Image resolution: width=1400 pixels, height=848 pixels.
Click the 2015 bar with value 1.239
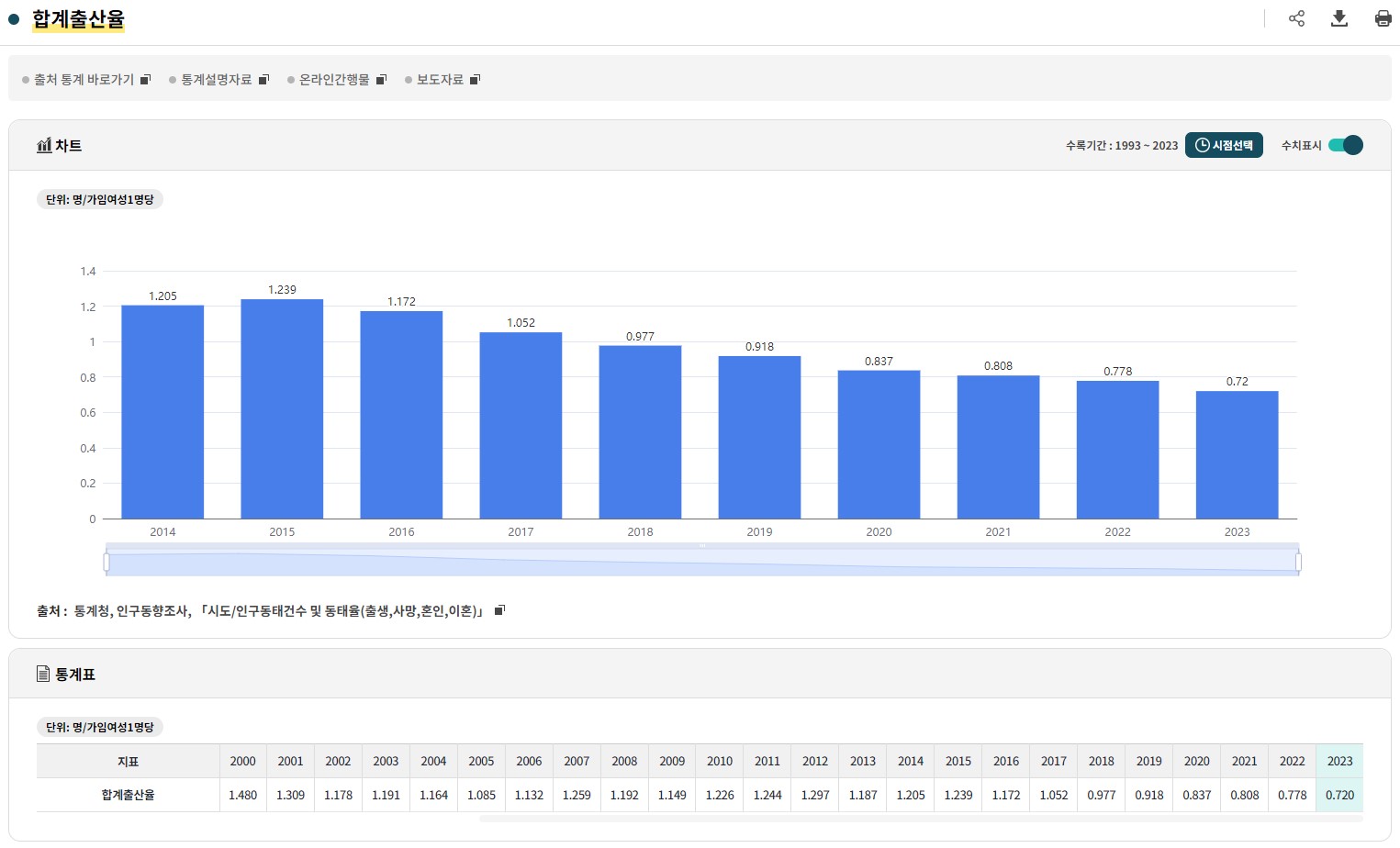tap(282, 409)
